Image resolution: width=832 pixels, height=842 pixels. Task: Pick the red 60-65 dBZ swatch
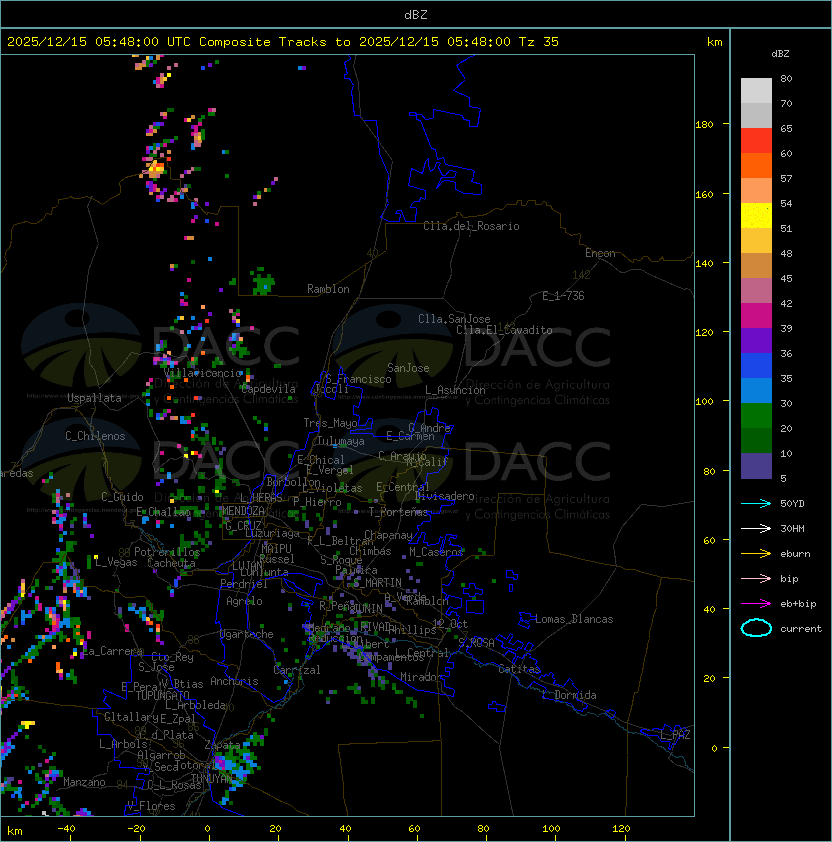pyautogui.click(x=756, y=141)
